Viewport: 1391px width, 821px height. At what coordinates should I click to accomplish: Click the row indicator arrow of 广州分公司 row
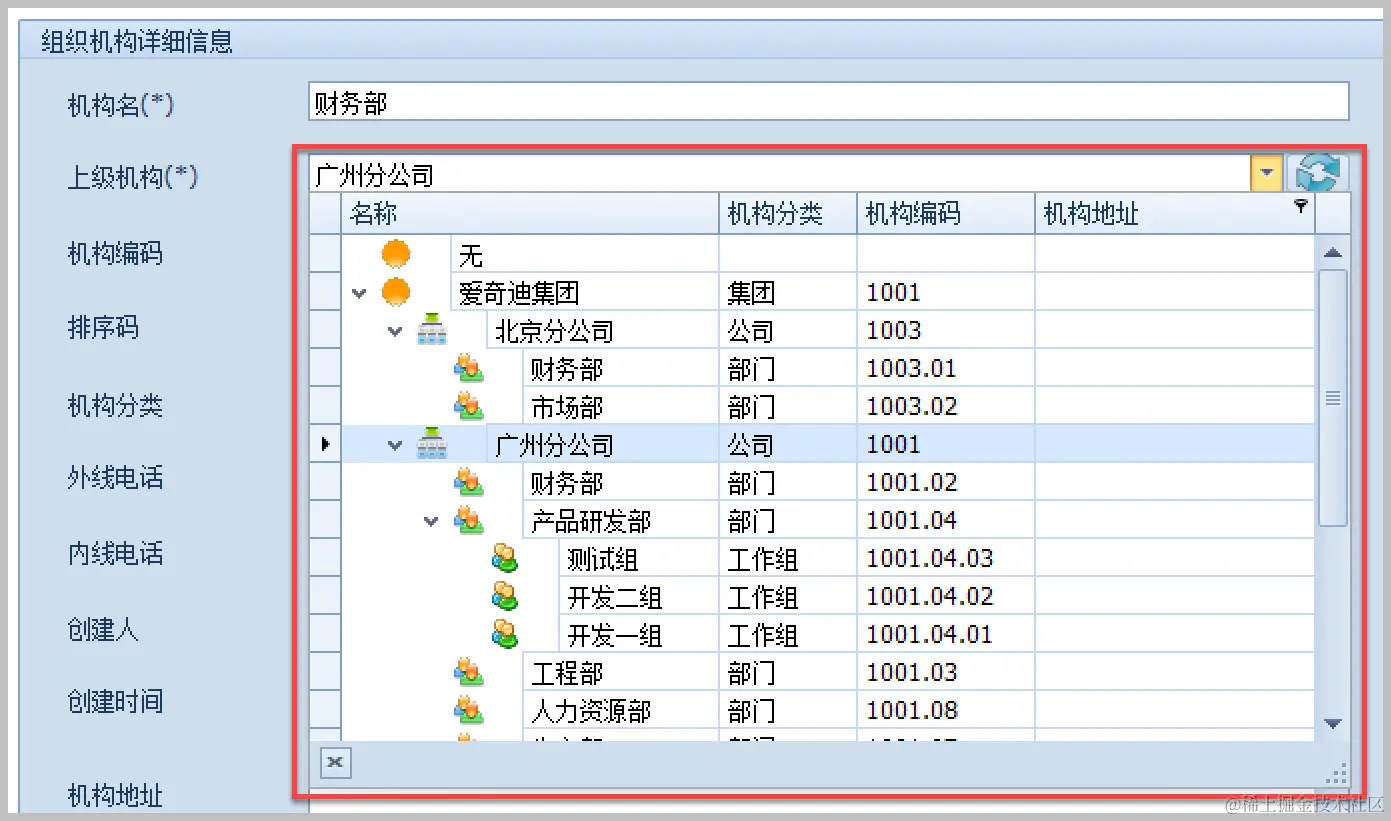(x=325, y=444)
